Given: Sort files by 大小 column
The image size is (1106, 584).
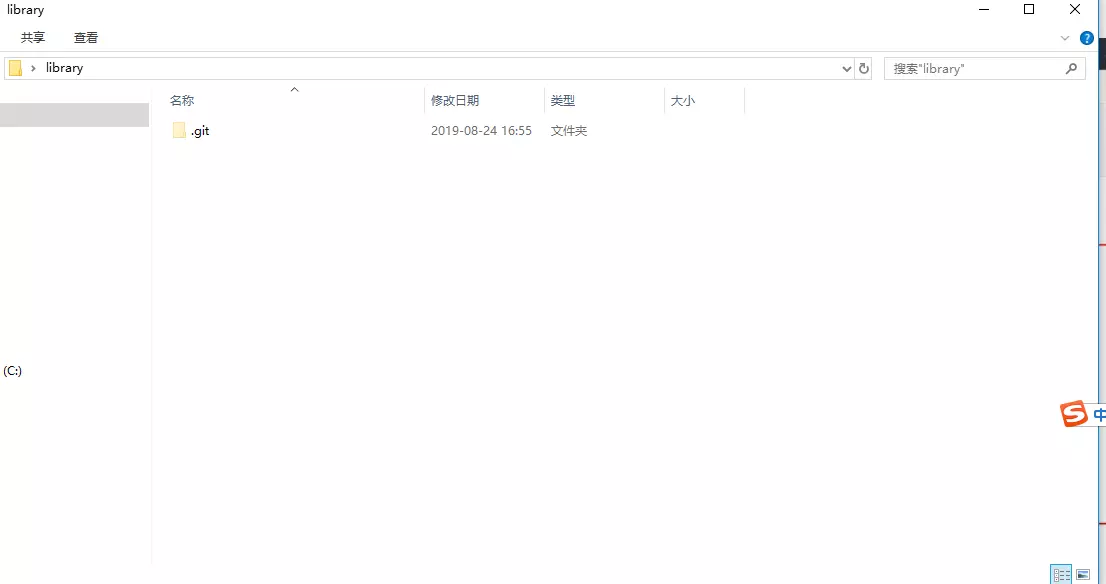Looking at the screenshot, I should point(683,100).
